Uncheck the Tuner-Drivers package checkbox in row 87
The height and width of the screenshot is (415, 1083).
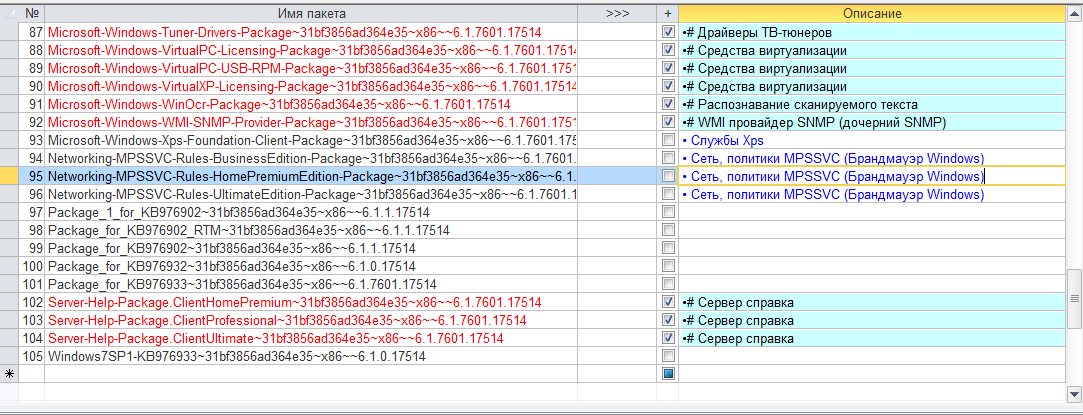(x=668, y=33)
